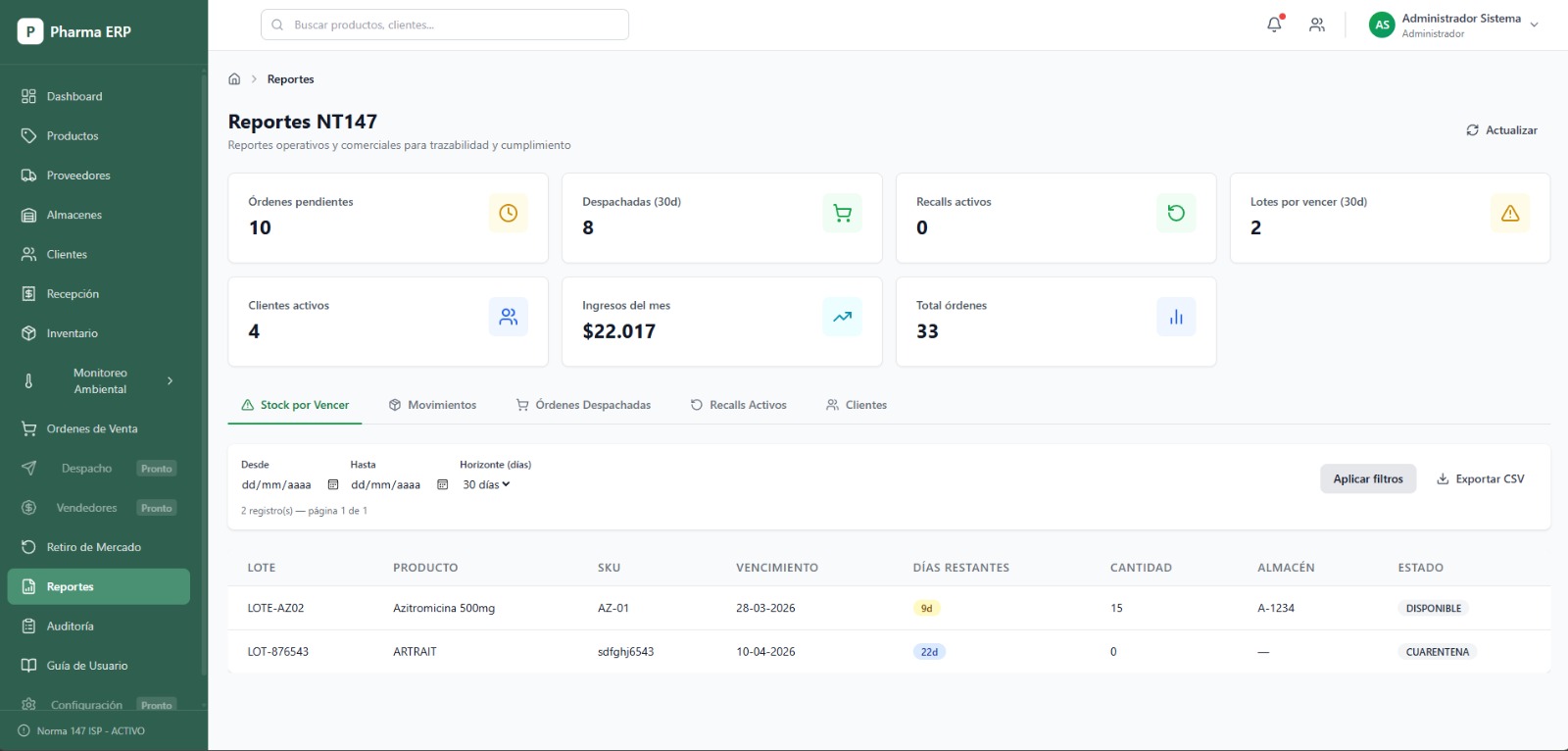The height and width of the screenshot is (751, 1568).
Task: Switch to the Recalls Activos tab
Action: (x=738, y=405)
